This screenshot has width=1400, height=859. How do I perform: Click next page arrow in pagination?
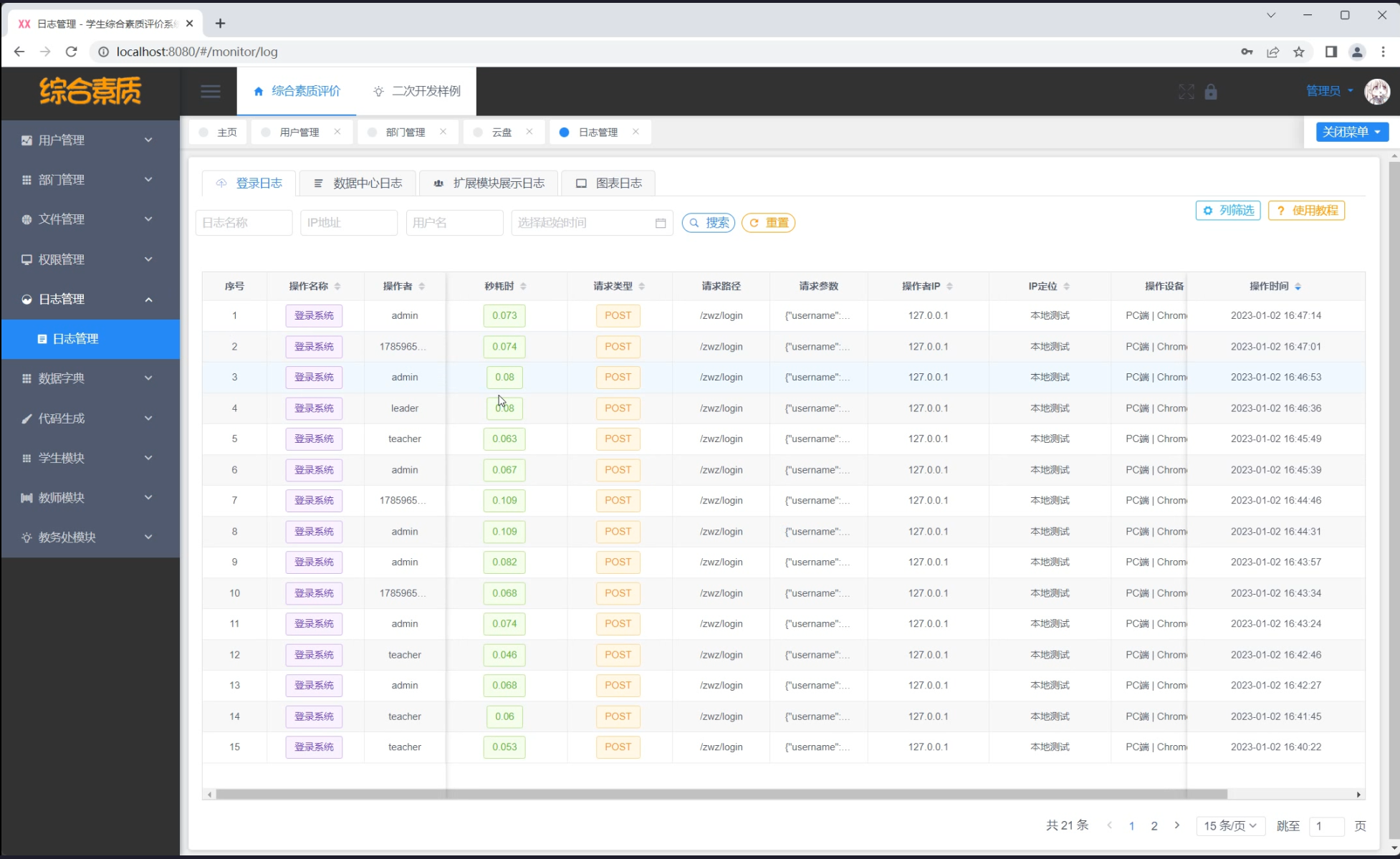[1176, 825]
